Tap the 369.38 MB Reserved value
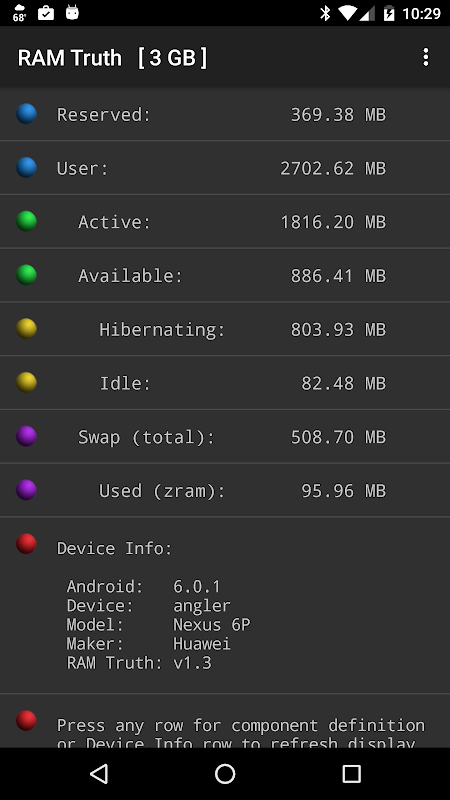The image size is (450, 800). (338, 115)
